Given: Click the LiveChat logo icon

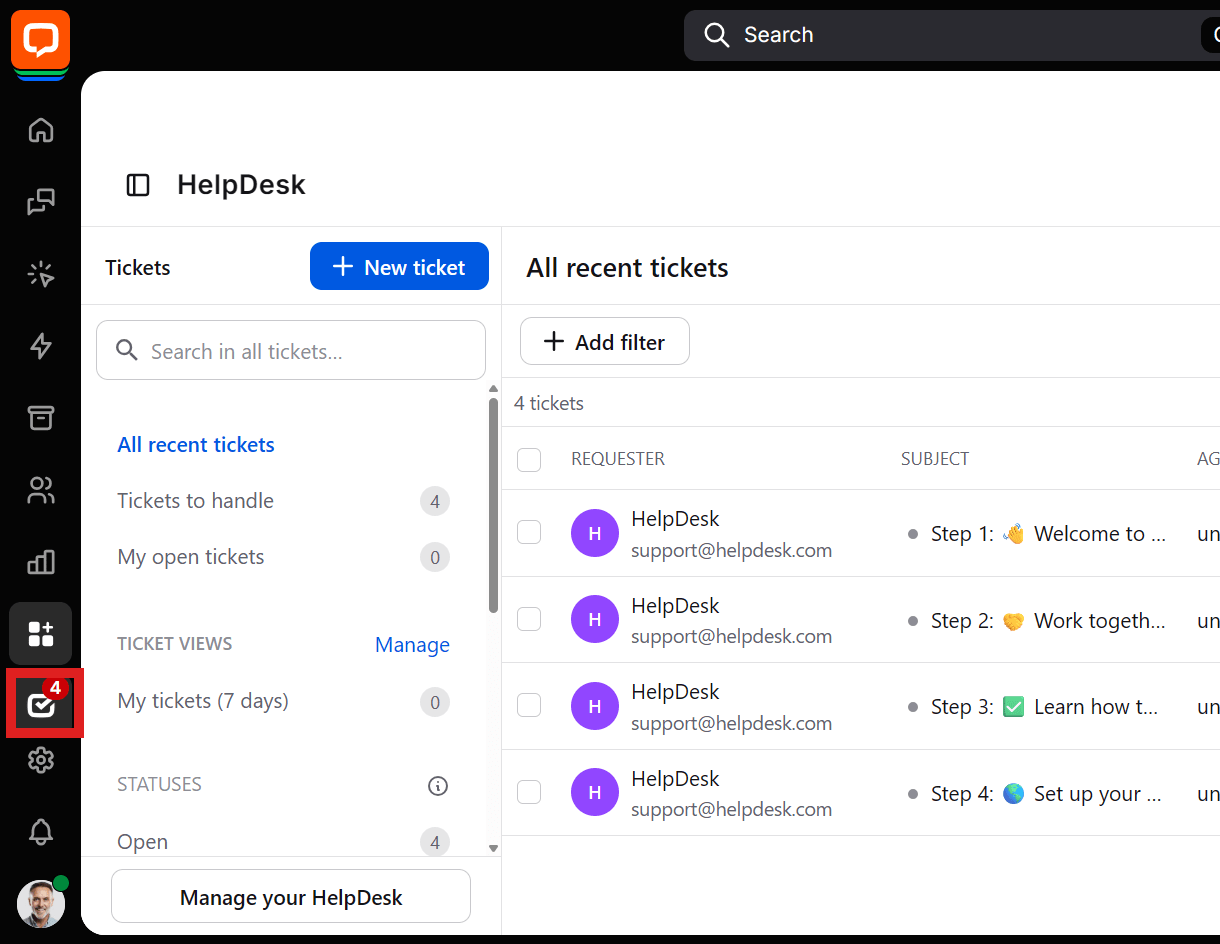Looking at the screenshot, I should [40, 41].
